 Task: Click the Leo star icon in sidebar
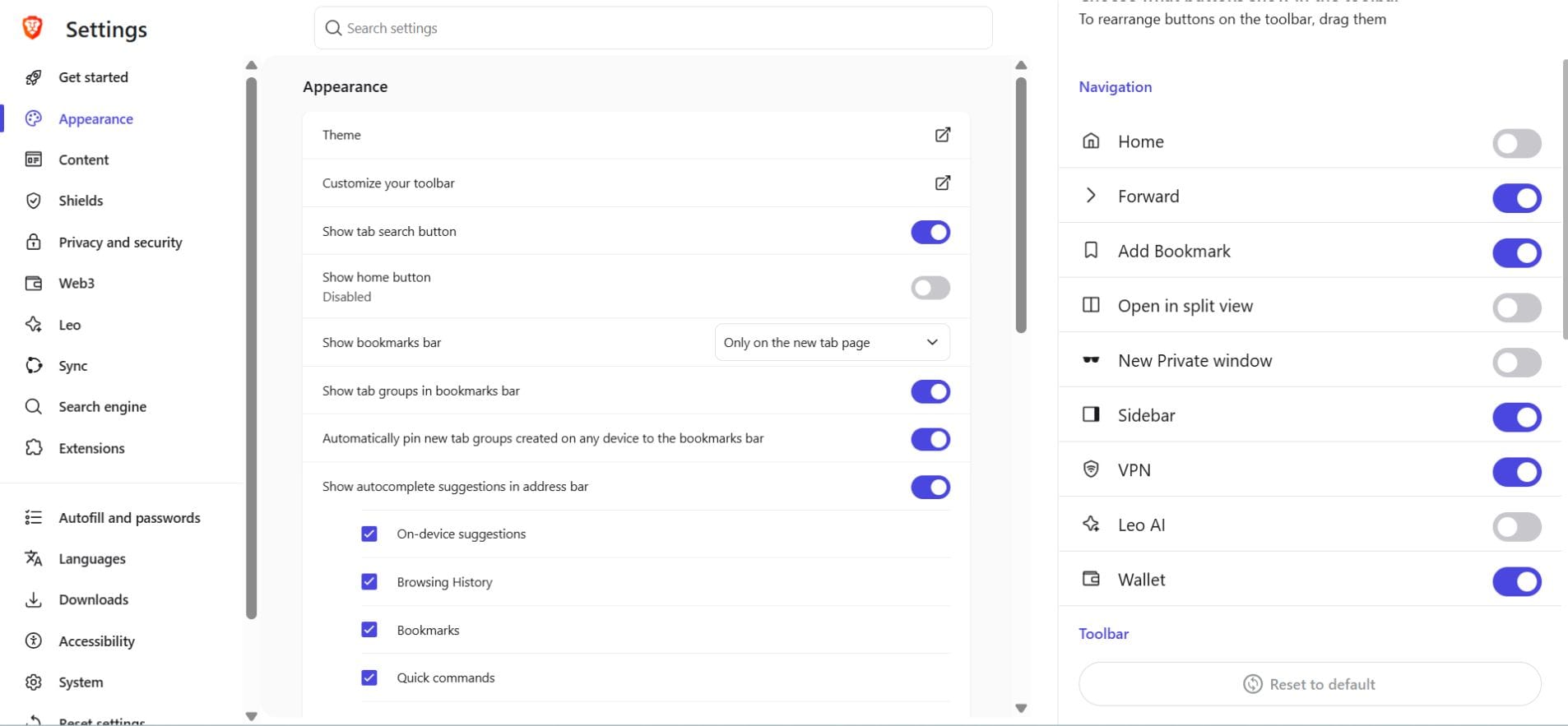(34, 324)
